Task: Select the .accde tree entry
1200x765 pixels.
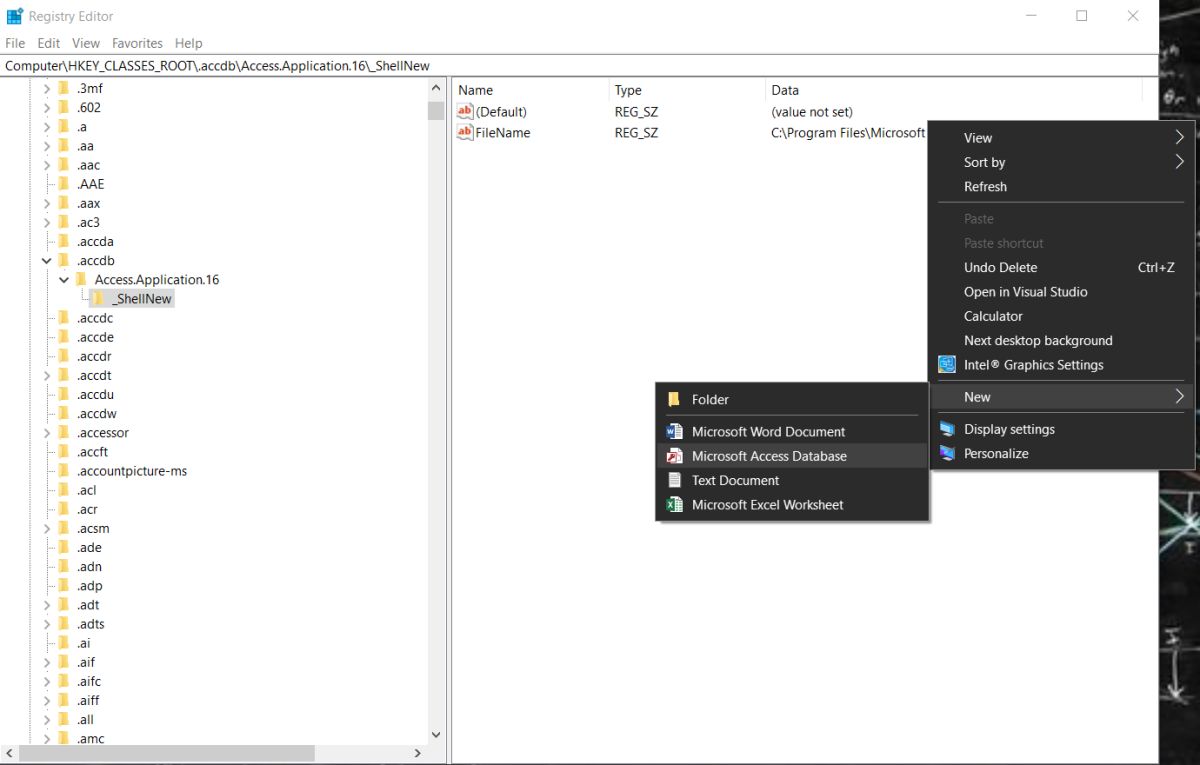Action: (x=95, y=337)
